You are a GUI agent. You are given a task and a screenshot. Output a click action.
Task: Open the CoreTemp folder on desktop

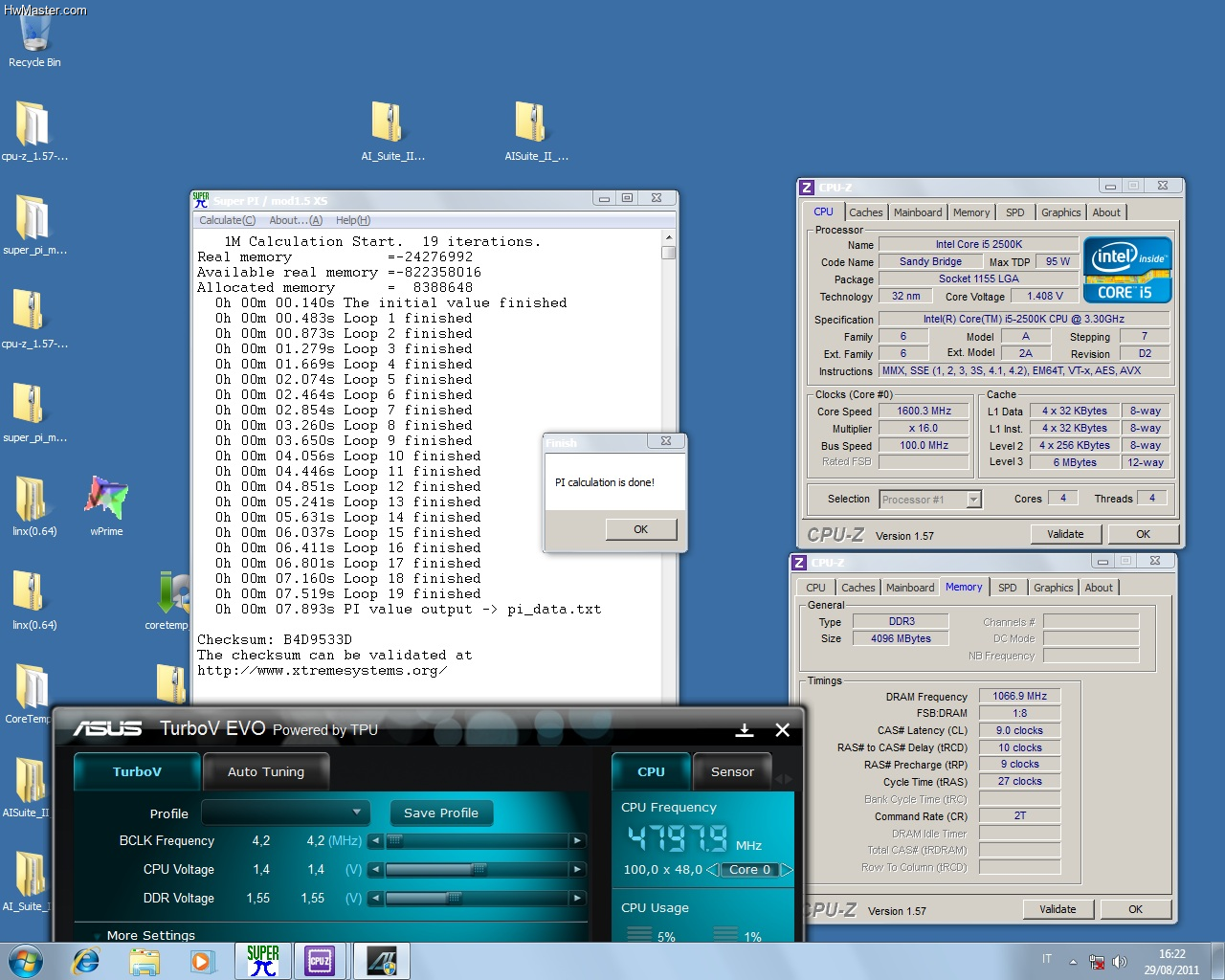click(29, 694)
